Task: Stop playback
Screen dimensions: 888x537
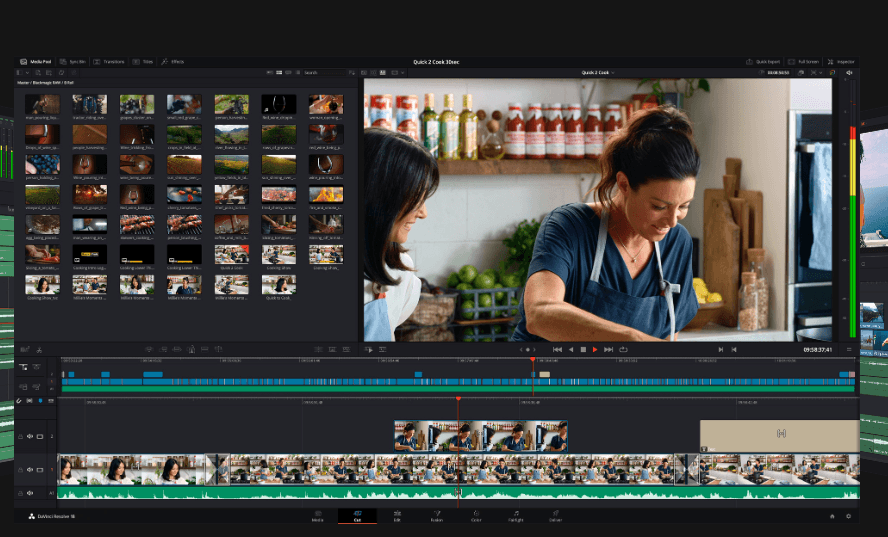Action: tap(583, 350)
